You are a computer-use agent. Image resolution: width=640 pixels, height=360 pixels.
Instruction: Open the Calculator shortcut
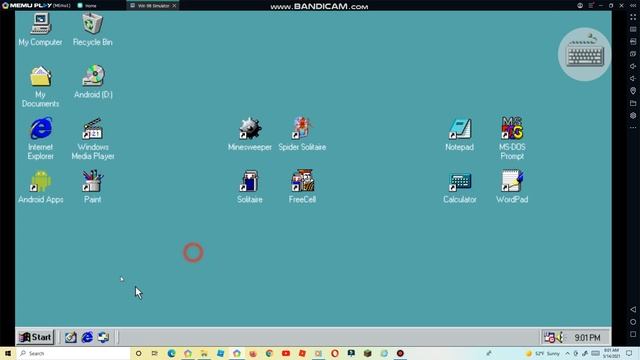coord(460,187)
